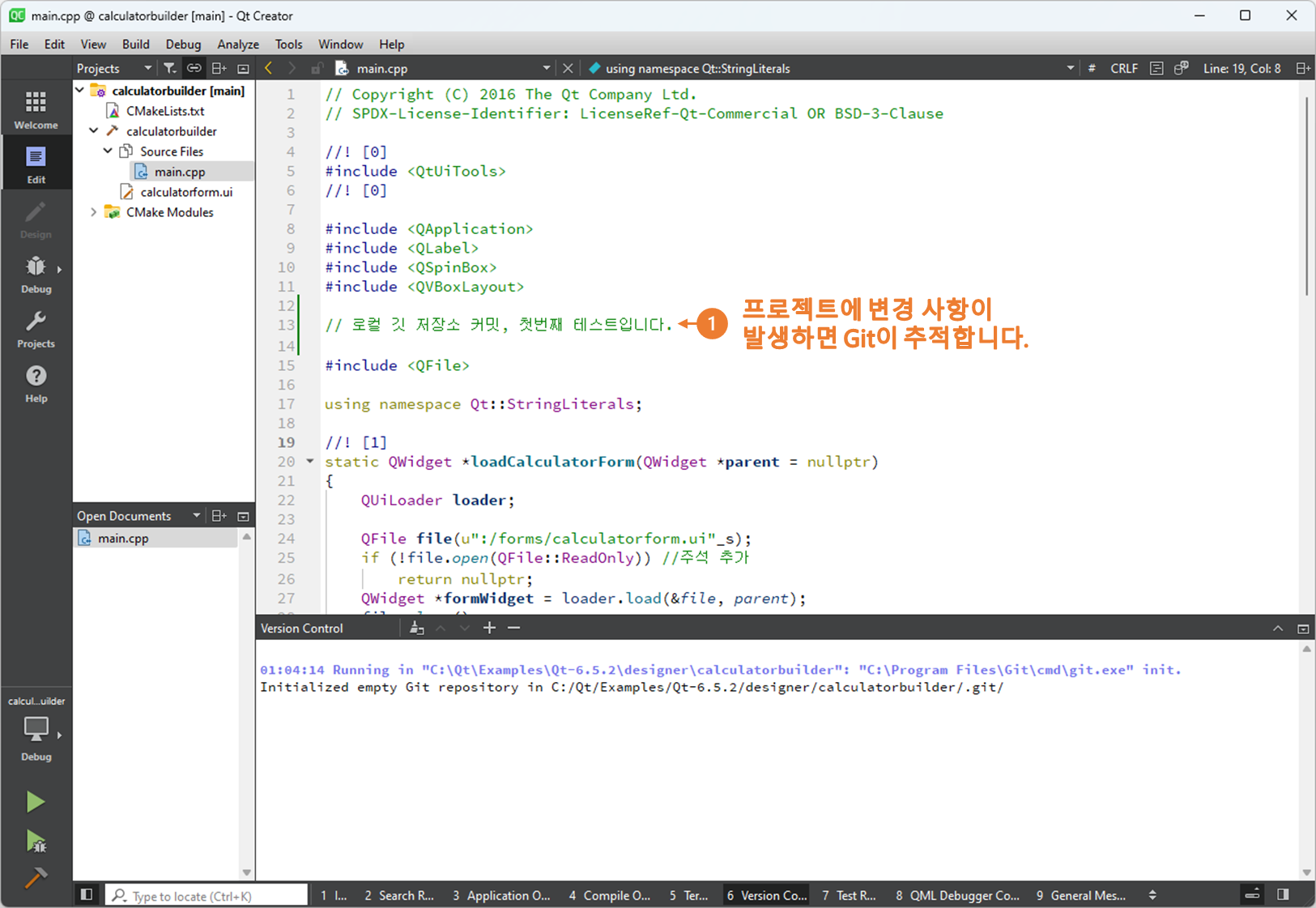Screen dimensions: 1316x908
Task: Run the project with green play button
Action: 35,801
